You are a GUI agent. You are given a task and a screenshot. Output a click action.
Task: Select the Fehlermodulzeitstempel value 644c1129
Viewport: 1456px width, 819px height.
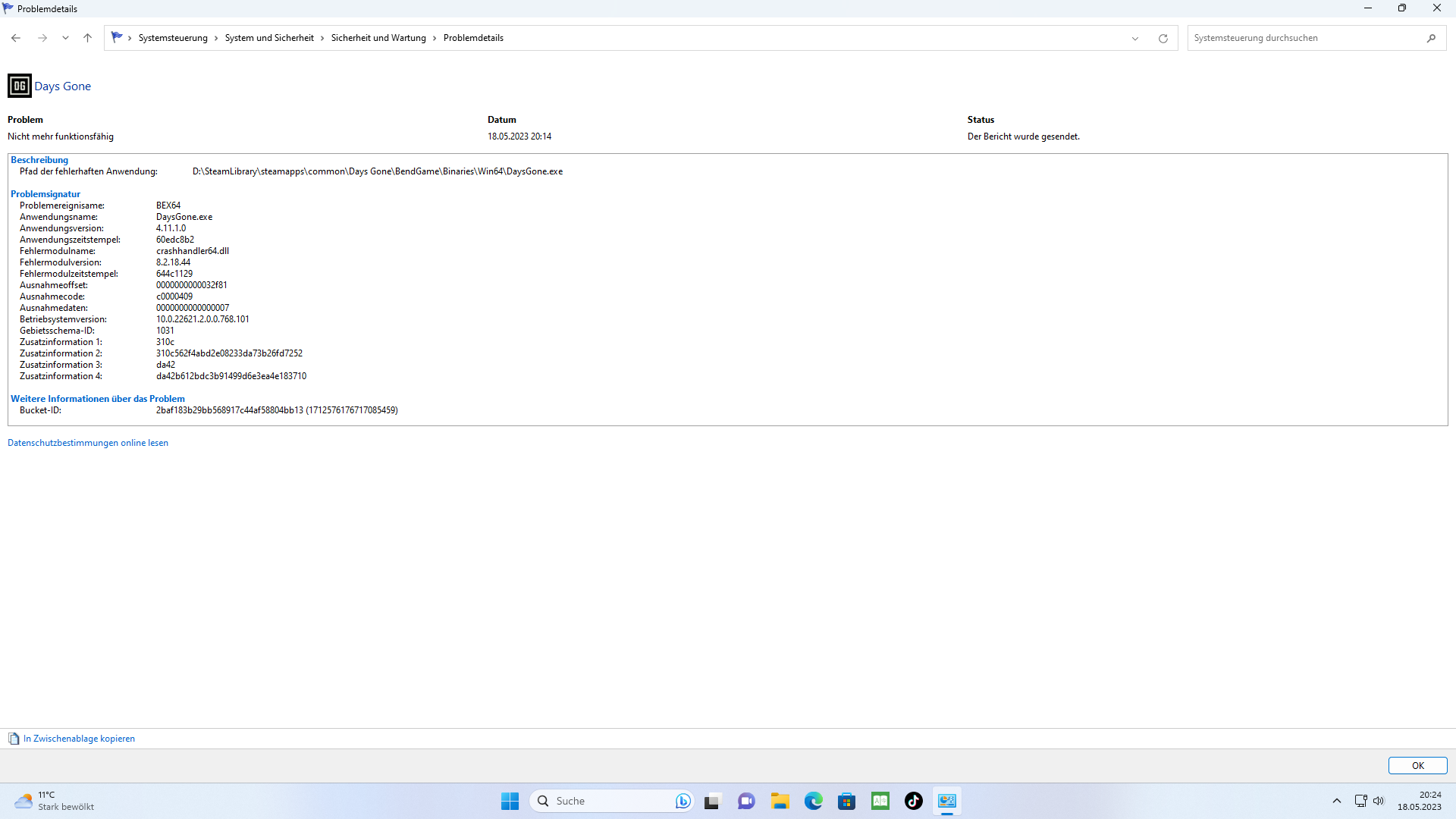pos(174,274)
